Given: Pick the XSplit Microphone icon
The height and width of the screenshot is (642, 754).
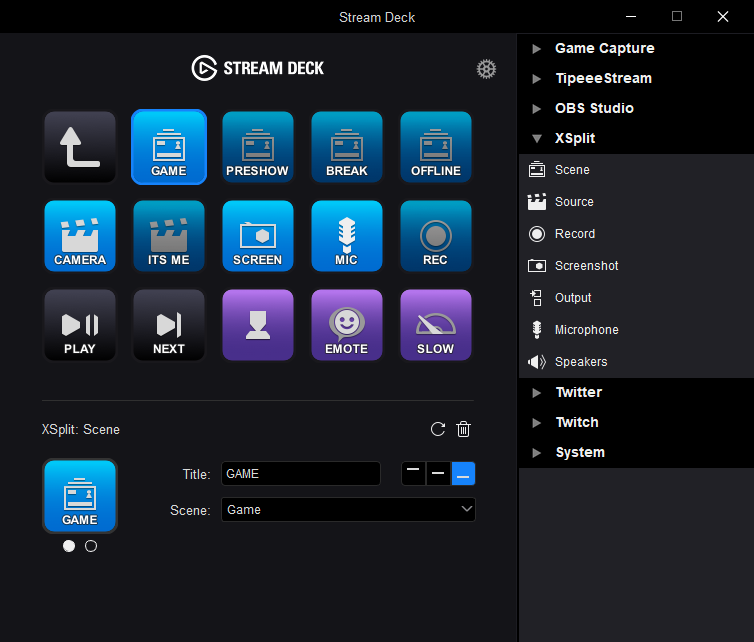Looking at the screenshot, I should point(537,330).
